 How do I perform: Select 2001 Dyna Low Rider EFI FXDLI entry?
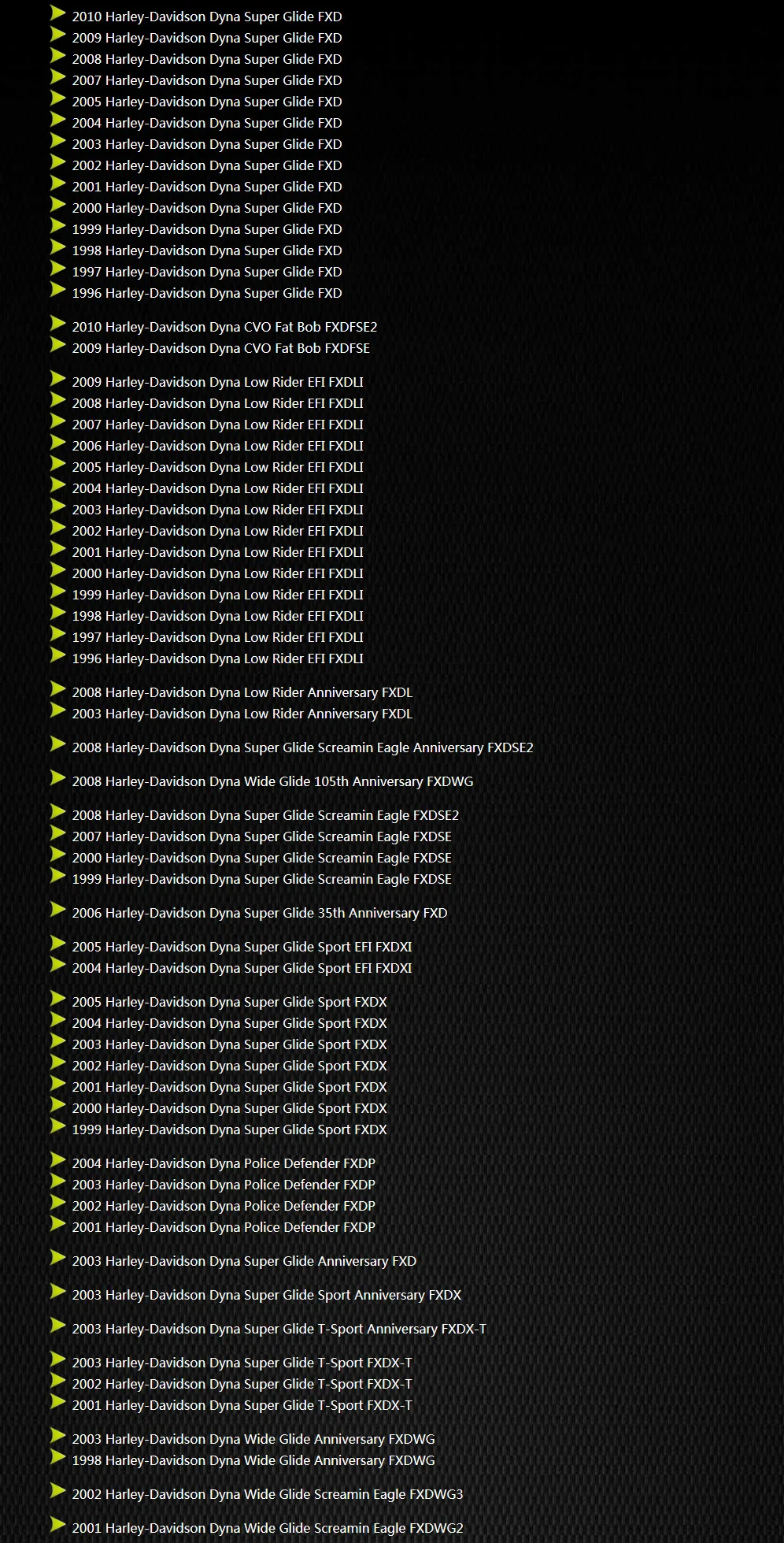218,552
